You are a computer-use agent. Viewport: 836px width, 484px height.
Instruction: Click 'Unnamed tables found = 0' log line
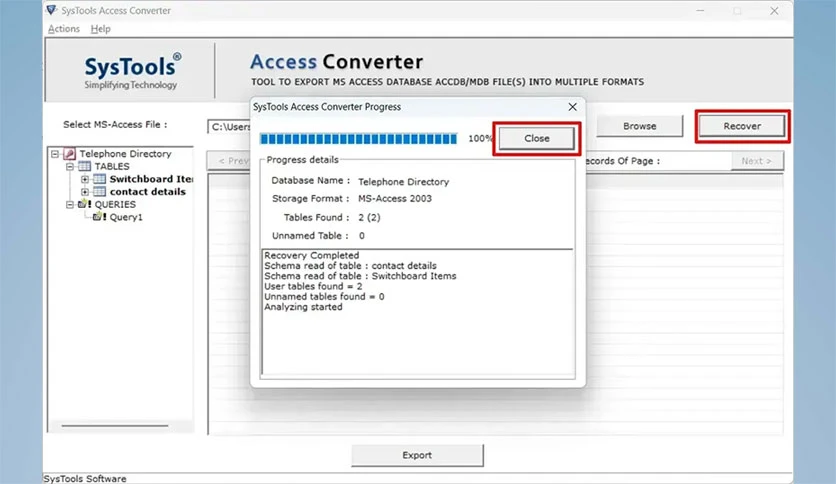coord(324,296)
